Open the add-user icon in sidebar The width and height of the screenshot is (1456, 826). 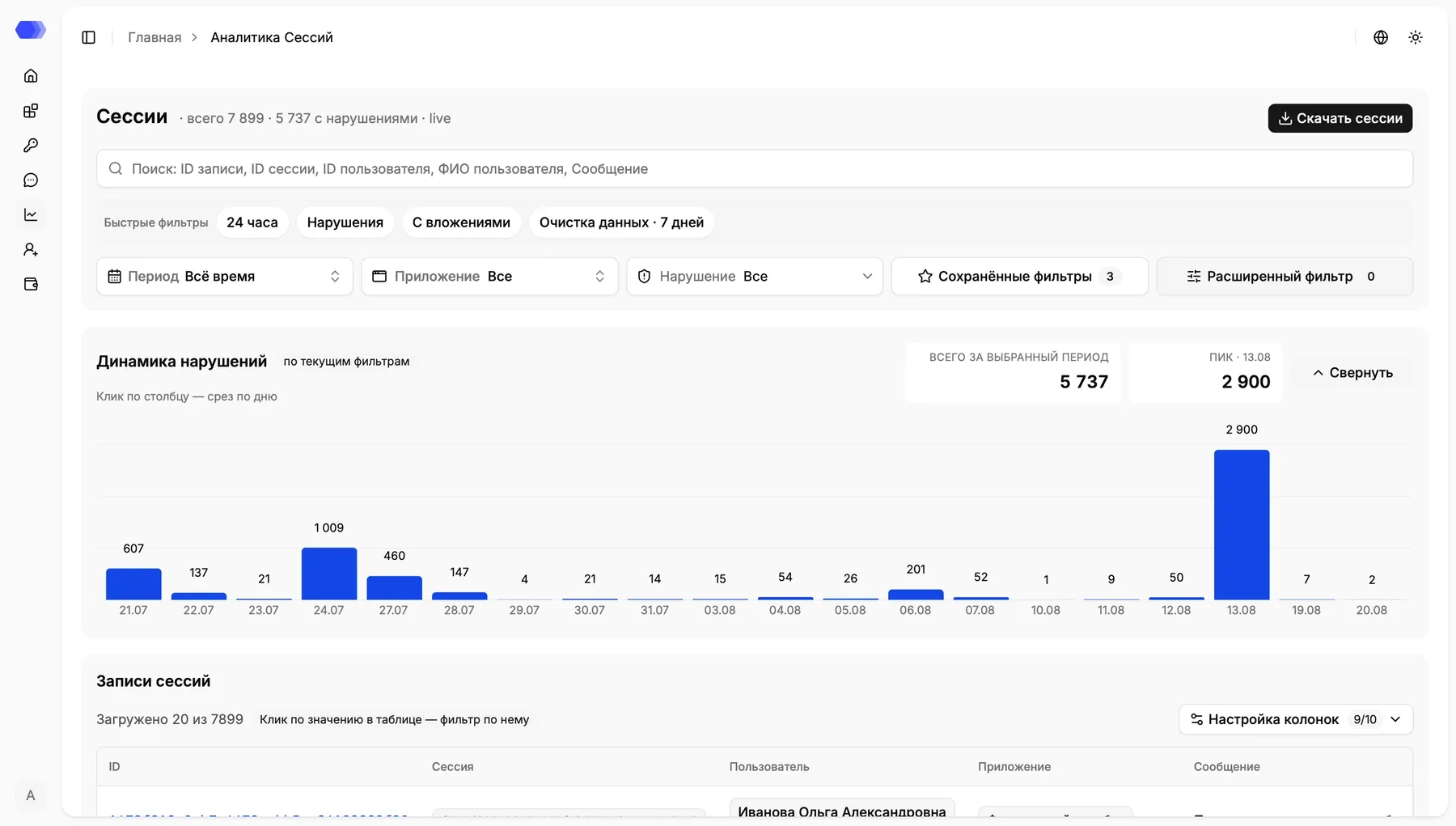pyautogui.click(x=31, y=250)
